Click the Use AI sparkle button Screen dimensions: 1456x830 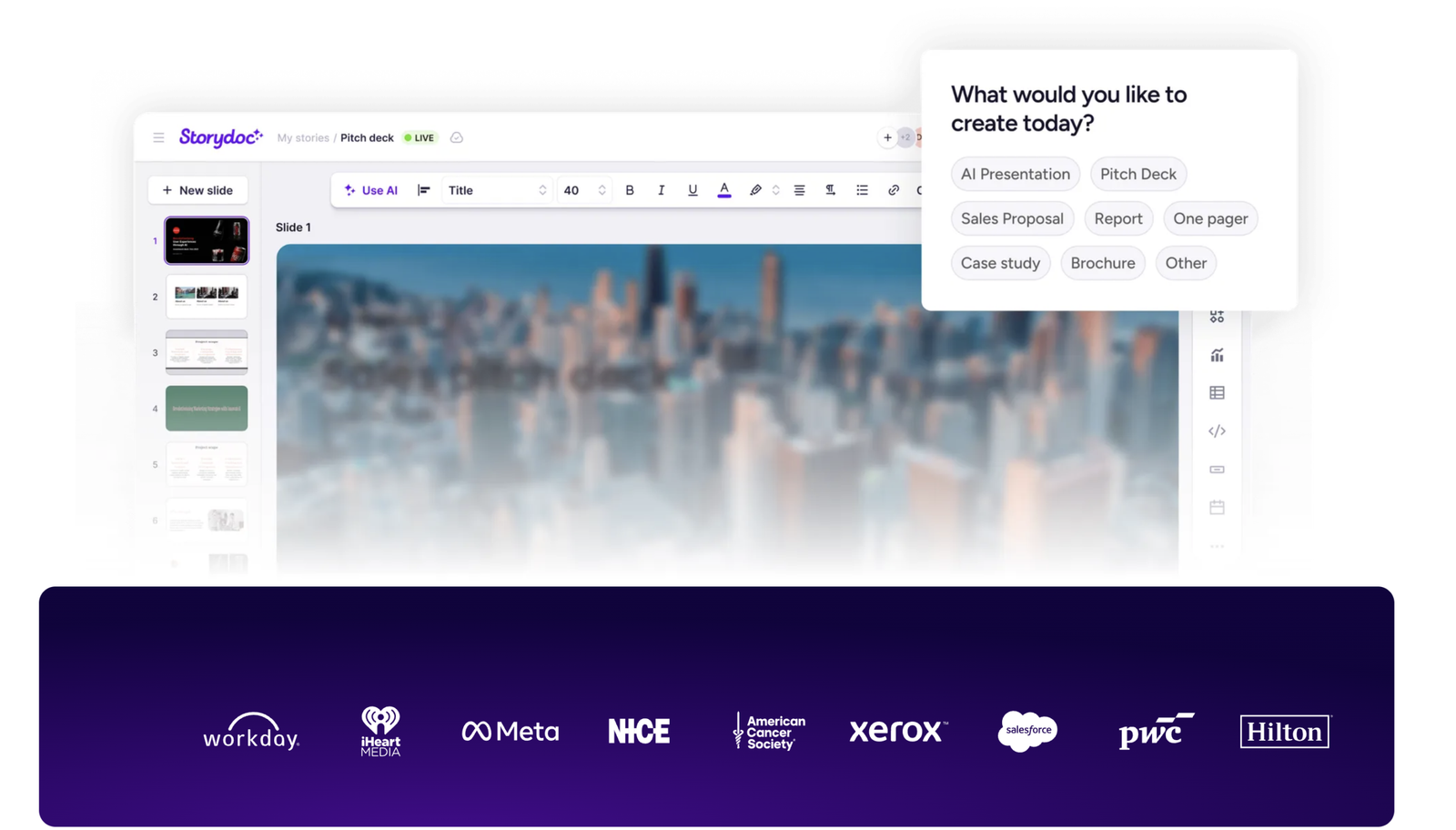pyautogui.click(x=371, y=190)
